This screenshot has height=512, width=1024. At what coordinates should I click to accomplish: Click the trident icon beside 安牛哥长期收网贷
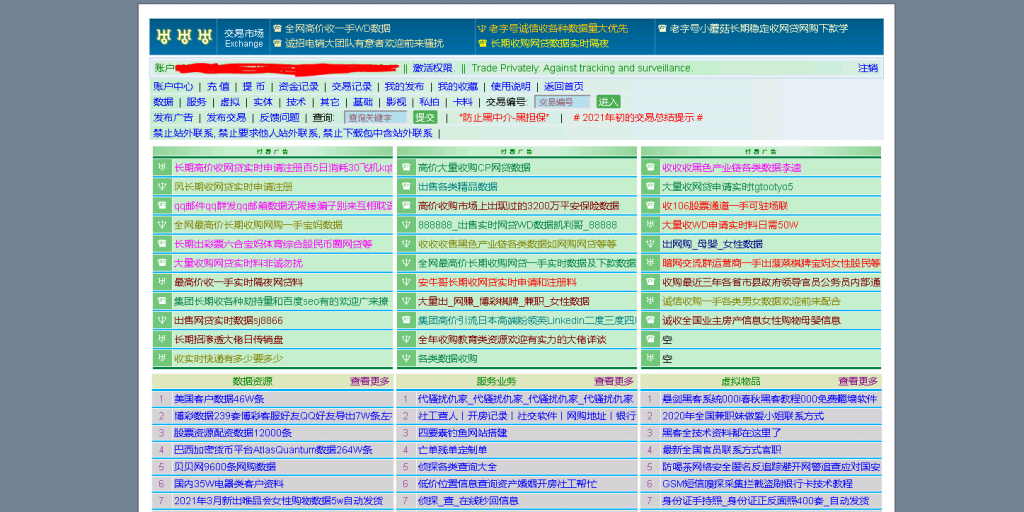point(406,282)
